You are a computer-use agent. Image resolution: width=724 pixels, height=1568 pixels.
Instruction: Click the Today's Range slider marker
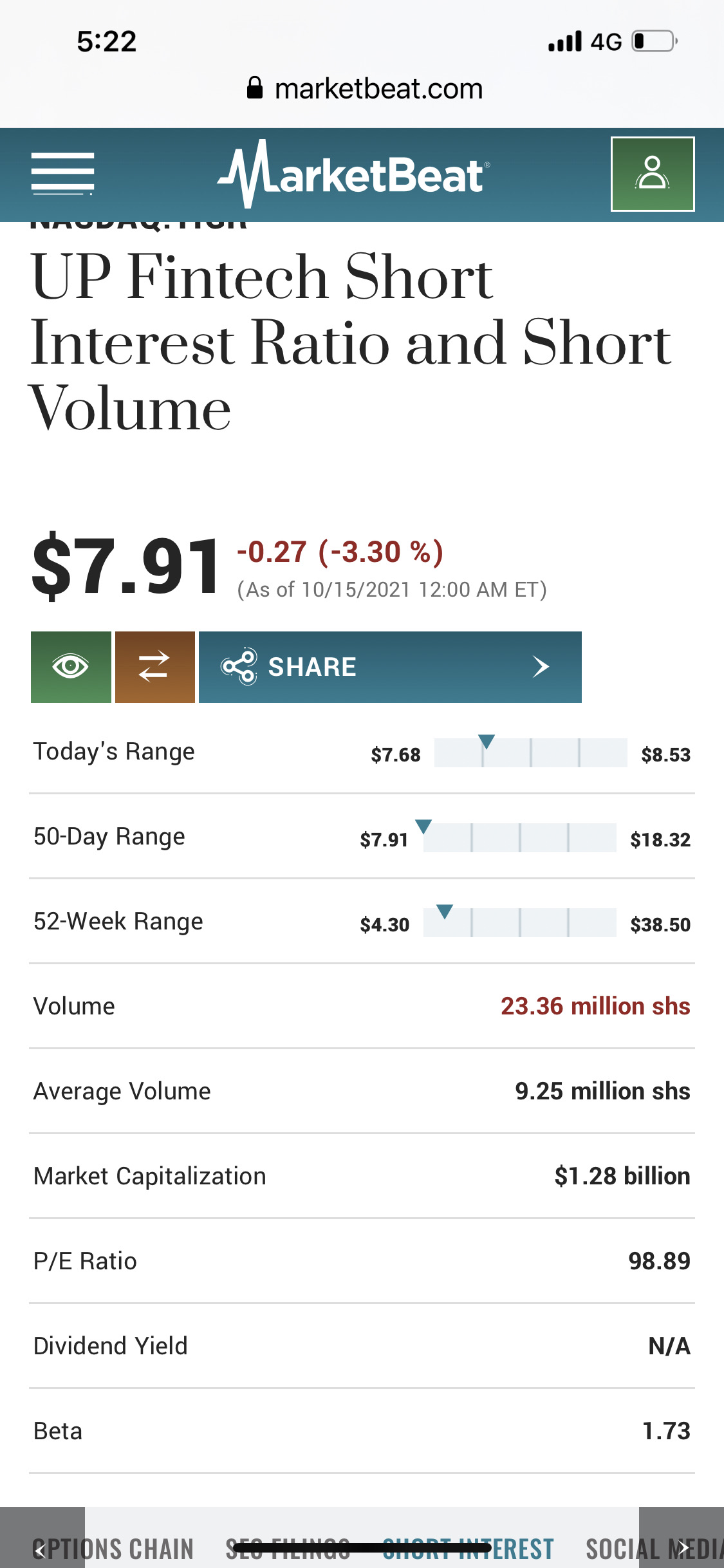click(487, 742)
